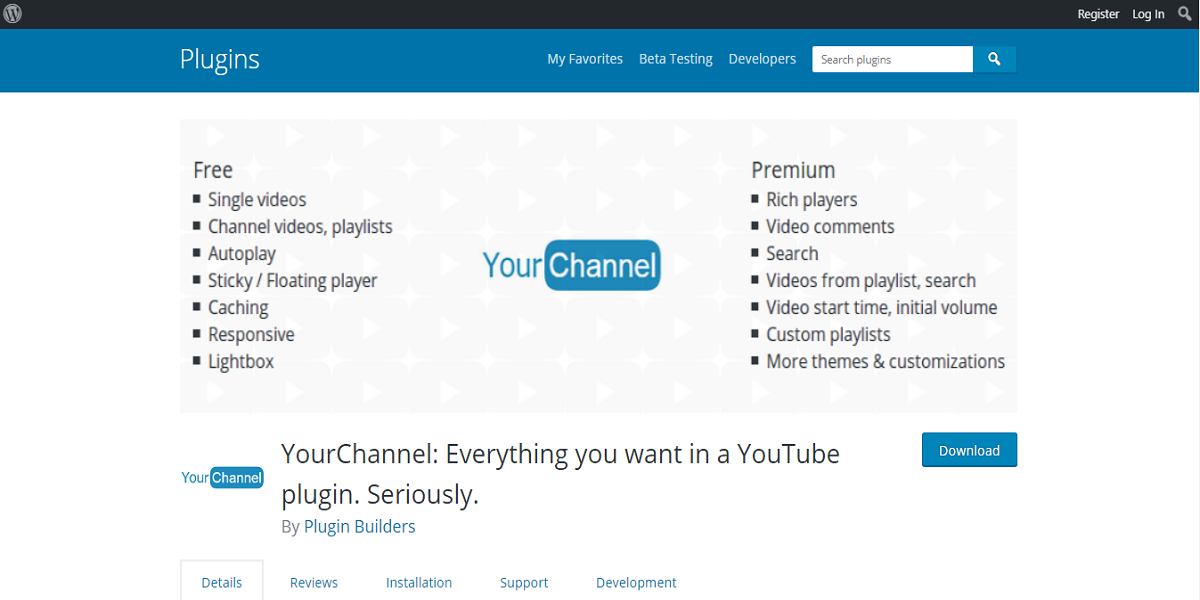Open the Plugin Builders author link
This screenshot has height=600, width=1200.
(x=360, y=526)
